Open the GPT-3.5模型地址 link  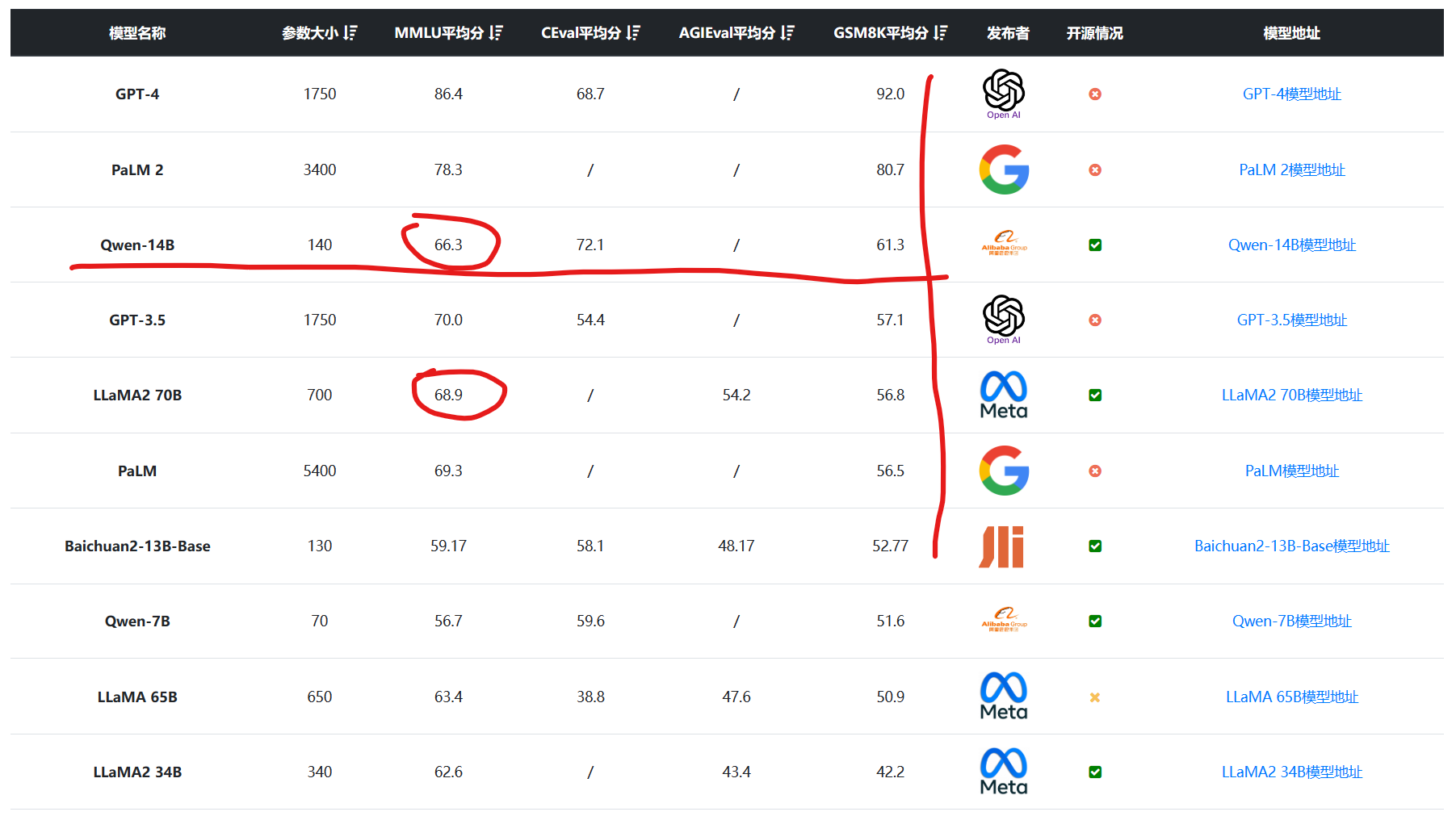click(x=1292, y=320)
